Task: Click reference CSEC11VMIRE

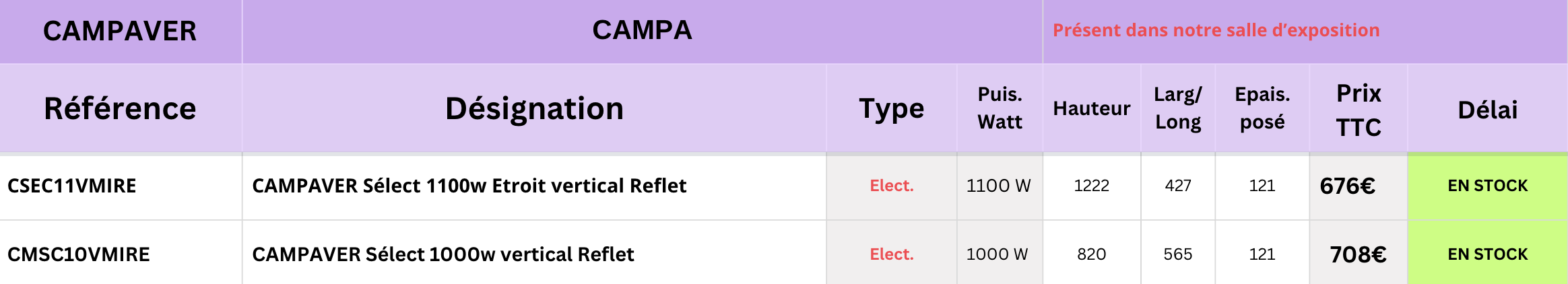Action: [72, 186]
